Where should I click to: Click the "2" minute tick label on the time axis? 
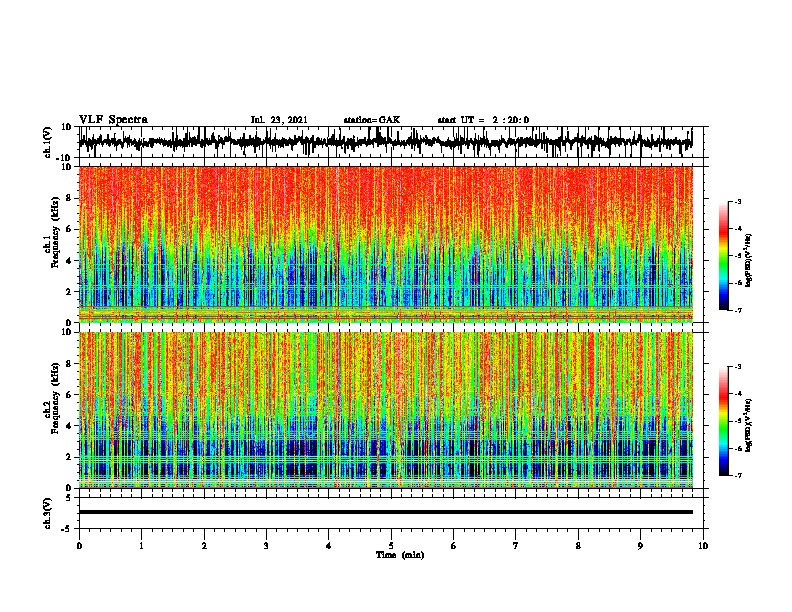click(x=204, y=546)
